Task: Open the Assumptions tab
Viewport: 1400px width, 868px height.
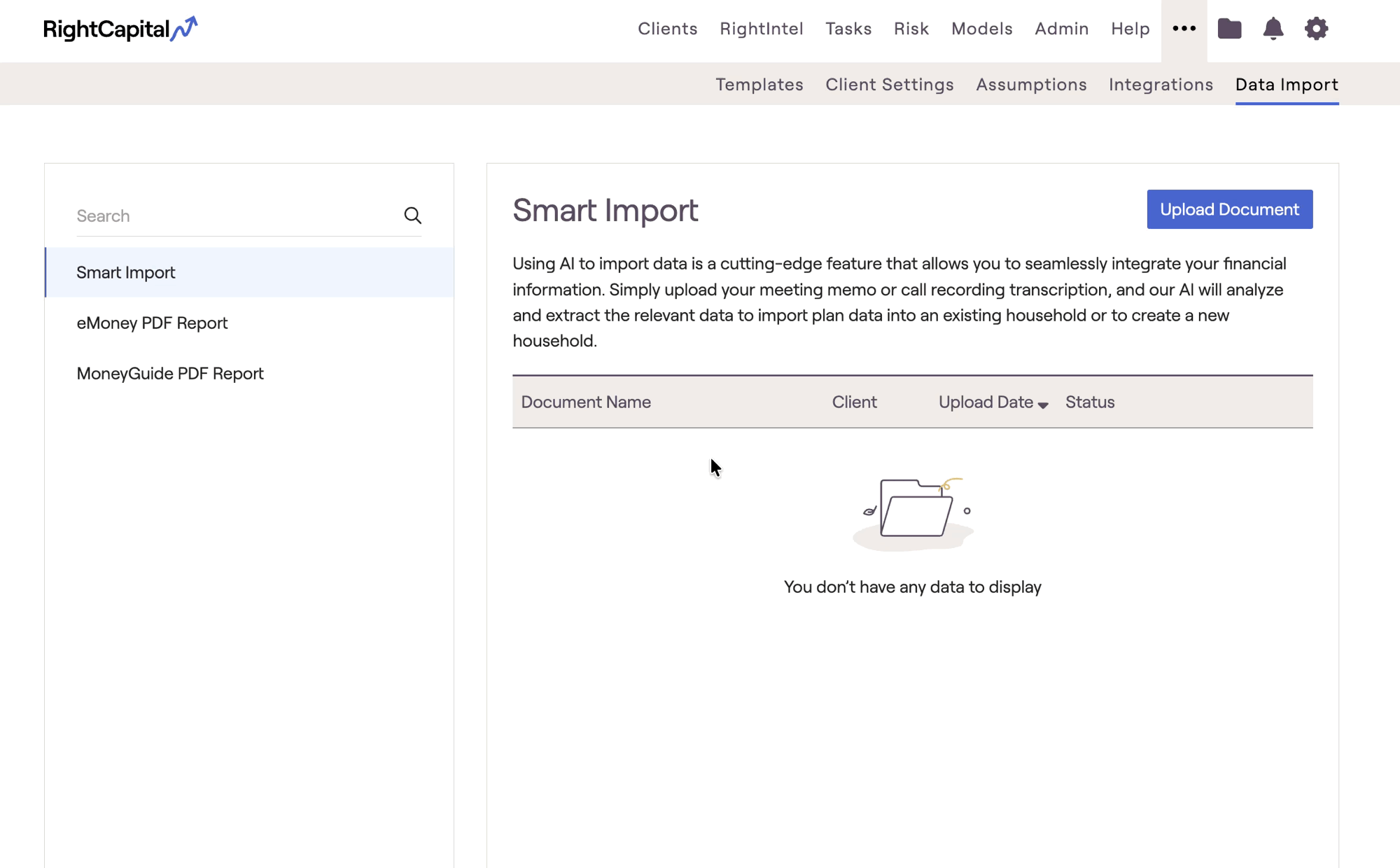Action: (x=1031, y=85)
